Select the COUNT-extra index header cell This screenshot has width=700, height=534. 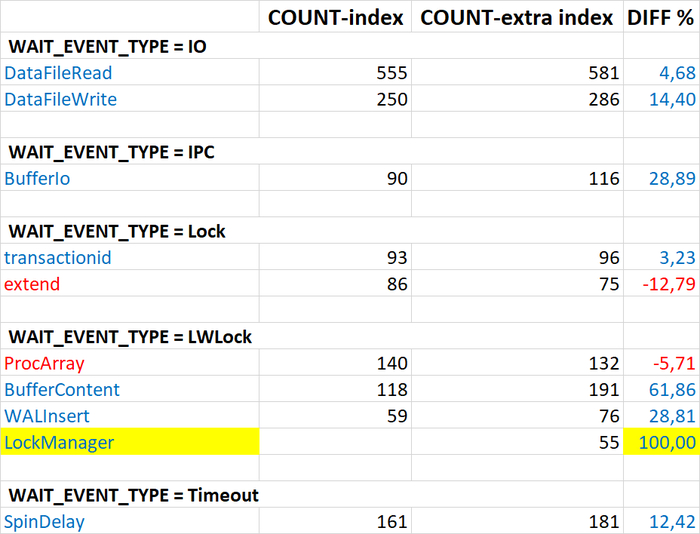point(516,17)
